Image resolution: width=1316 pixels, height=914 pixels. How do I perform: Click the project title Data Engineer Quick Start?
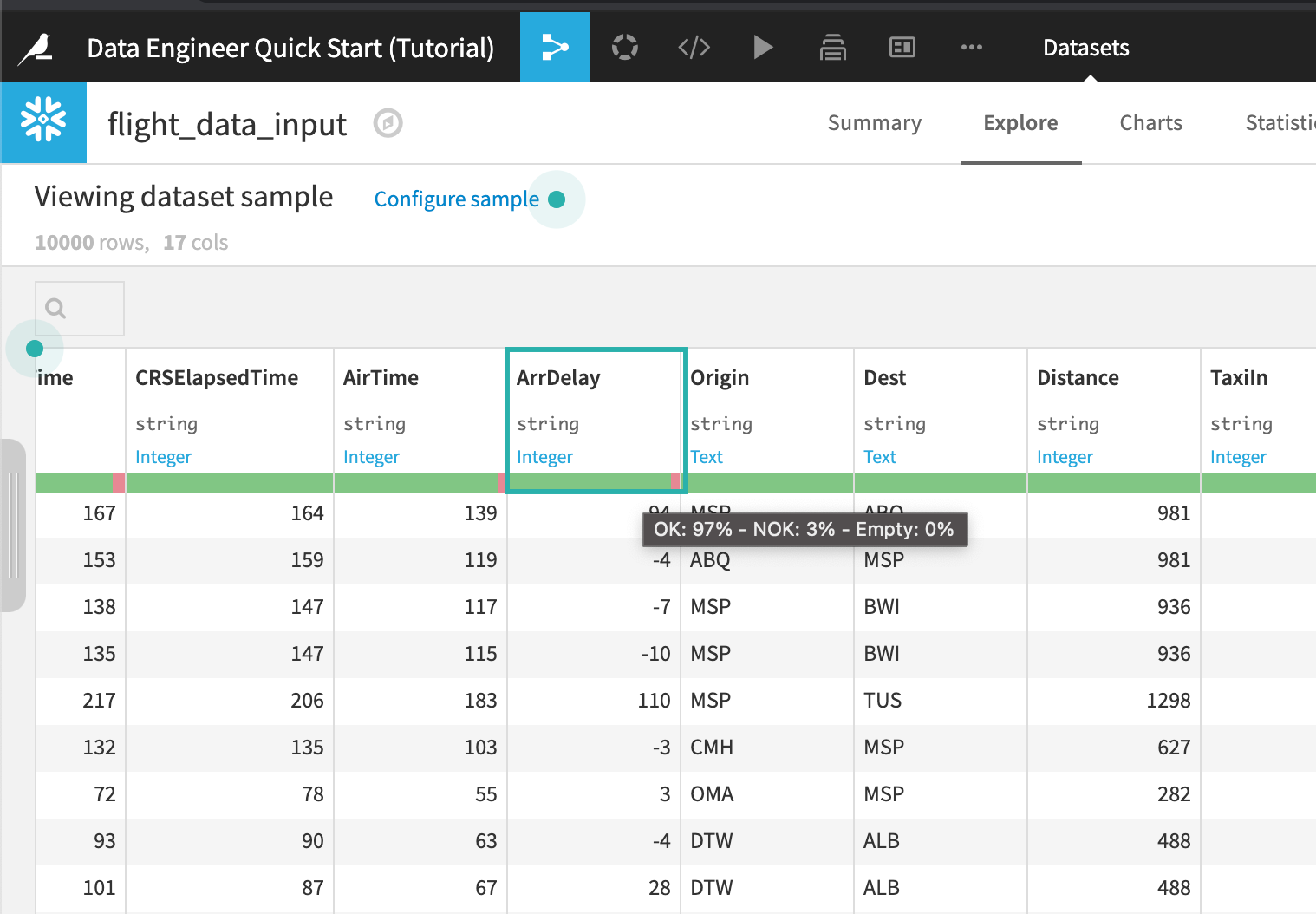click(x=290, y=48)
